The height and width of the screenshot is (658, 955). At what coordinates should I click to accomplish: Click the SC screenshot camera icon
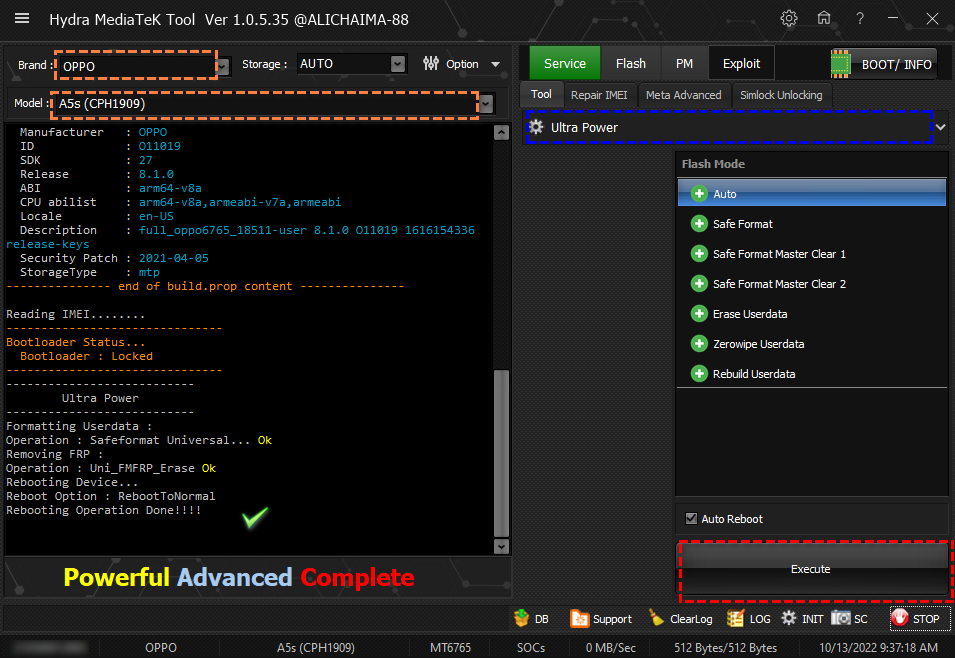pyautogui.click(x=840, y=618)
